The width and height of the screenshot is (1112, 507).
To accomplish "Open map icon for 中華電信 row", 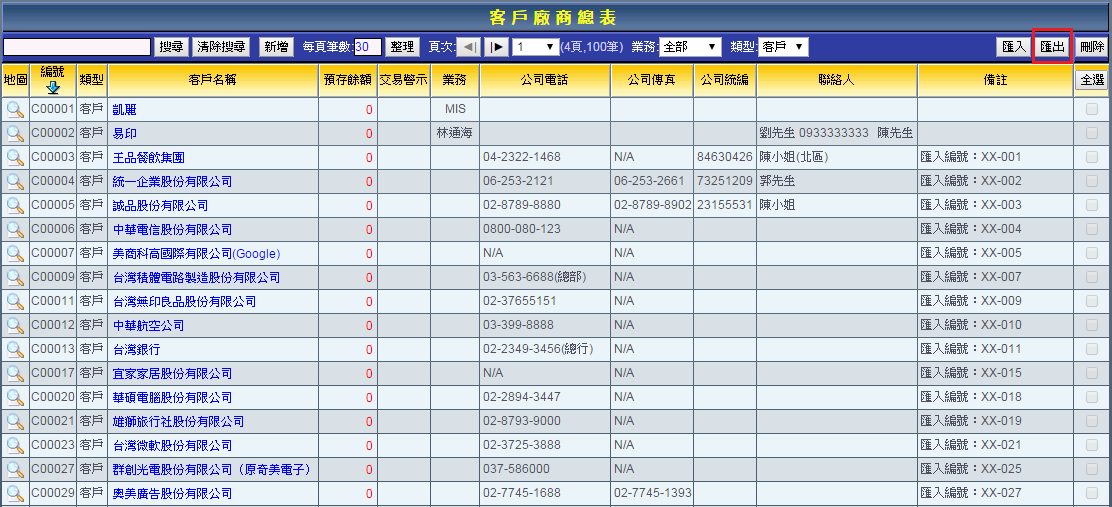I will (15, 229).
